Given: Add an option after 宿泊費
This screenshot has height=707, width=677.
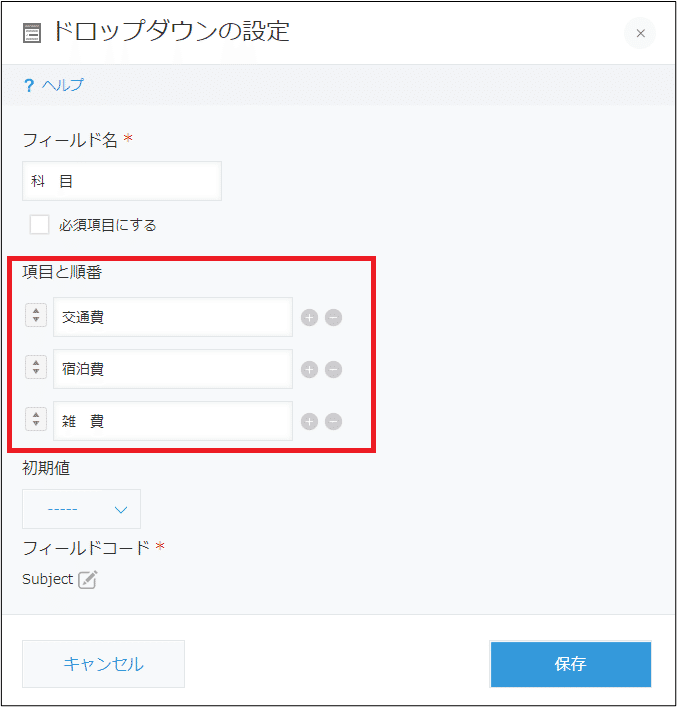Looking at the screenshot, I should [309, 370].
